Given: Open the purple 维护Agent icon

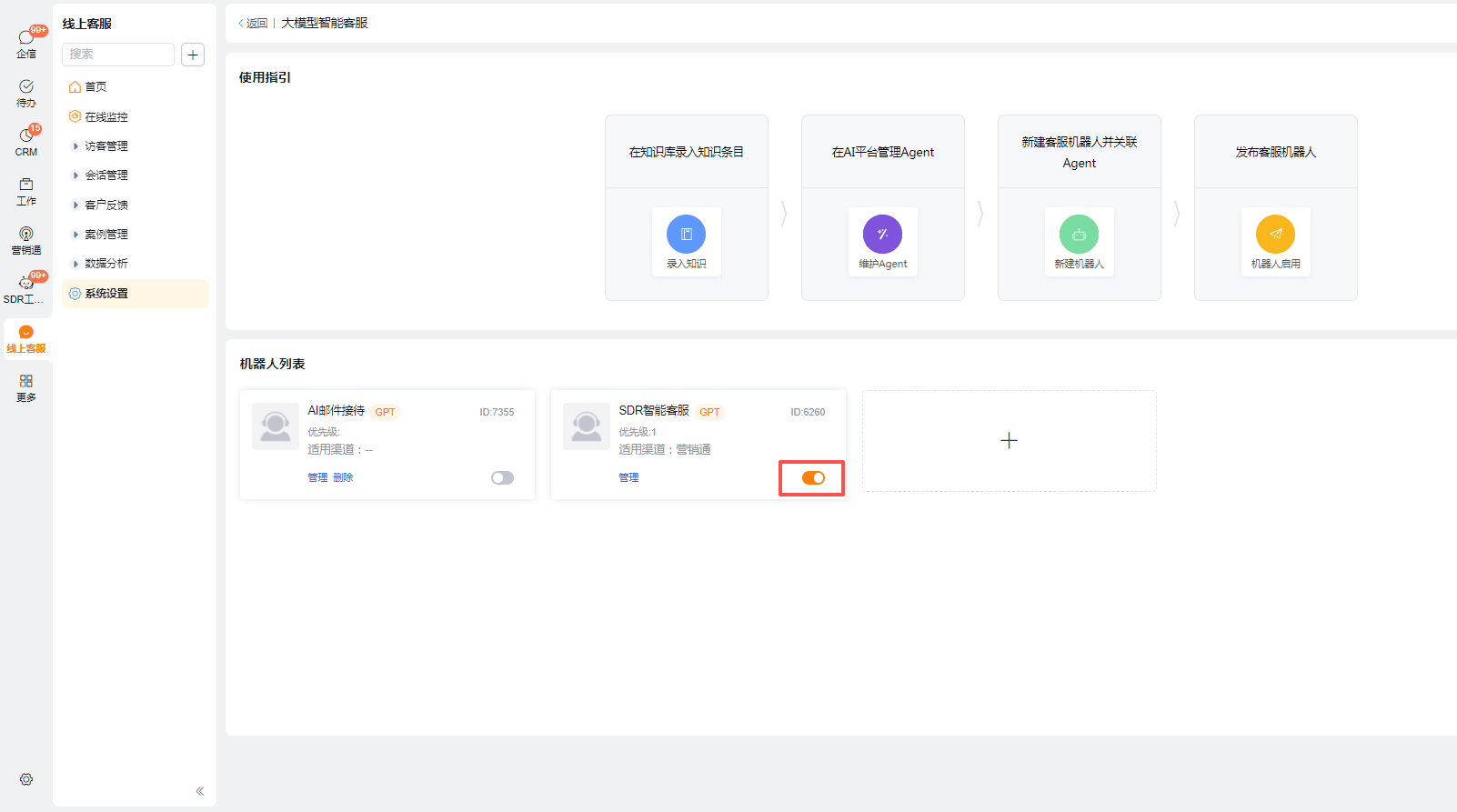Looking at the screenshot, I should (x=882, y=235).
